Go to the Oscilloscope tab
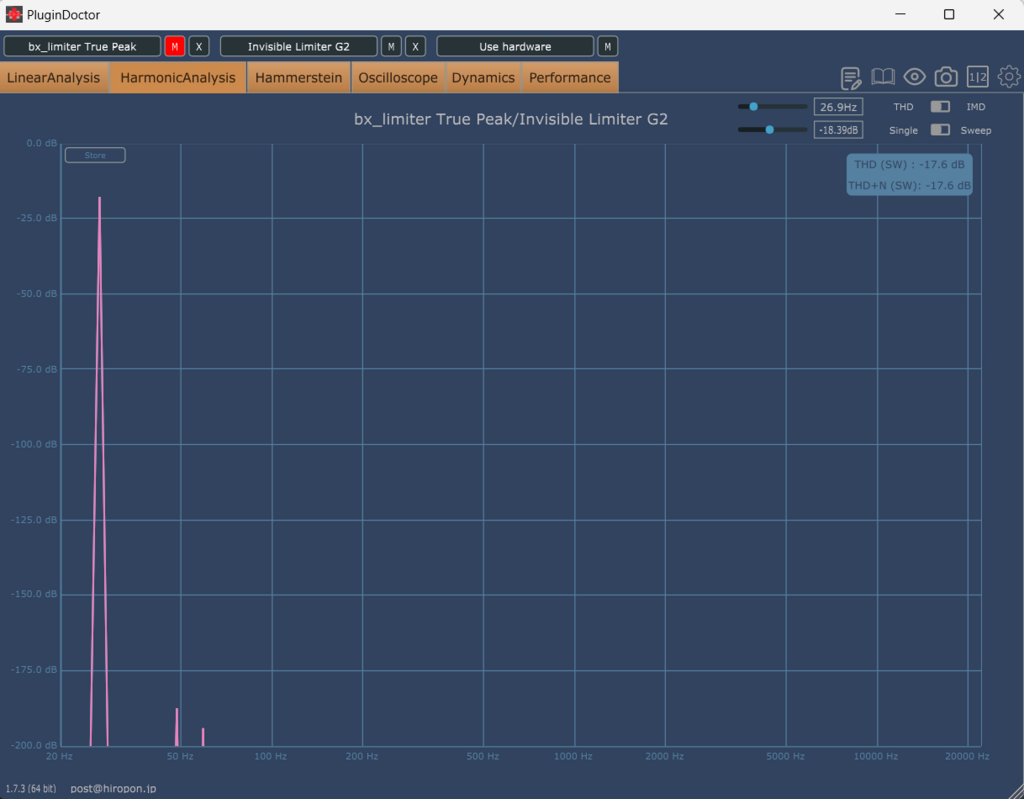 coord(398,78)
